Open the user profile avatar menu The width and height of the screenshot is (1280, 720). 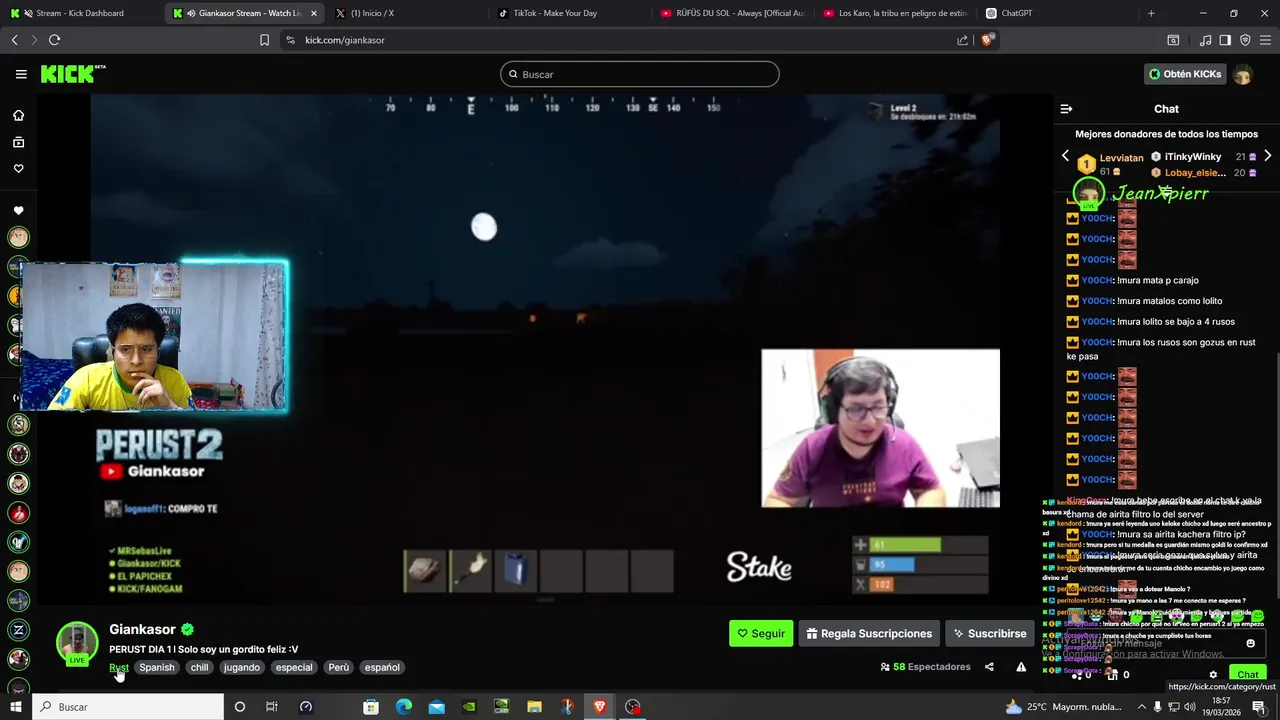click(x=1243, y=74)
